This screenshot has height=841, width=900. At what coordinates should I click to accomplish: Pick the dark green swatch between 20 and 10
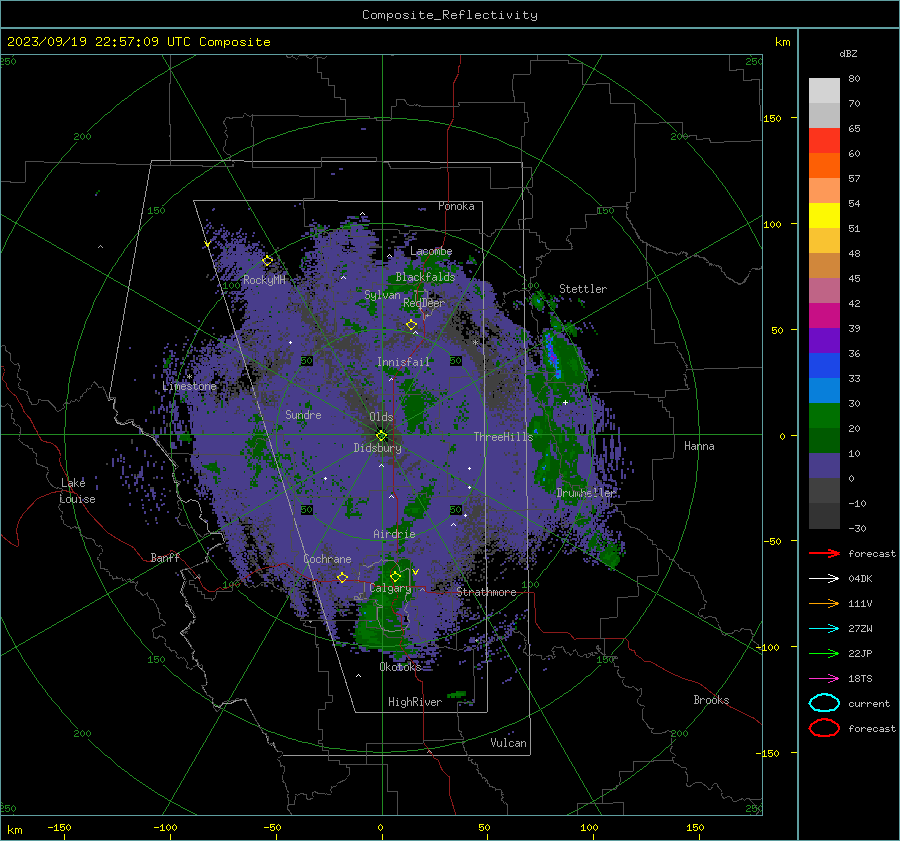[824, 441]
